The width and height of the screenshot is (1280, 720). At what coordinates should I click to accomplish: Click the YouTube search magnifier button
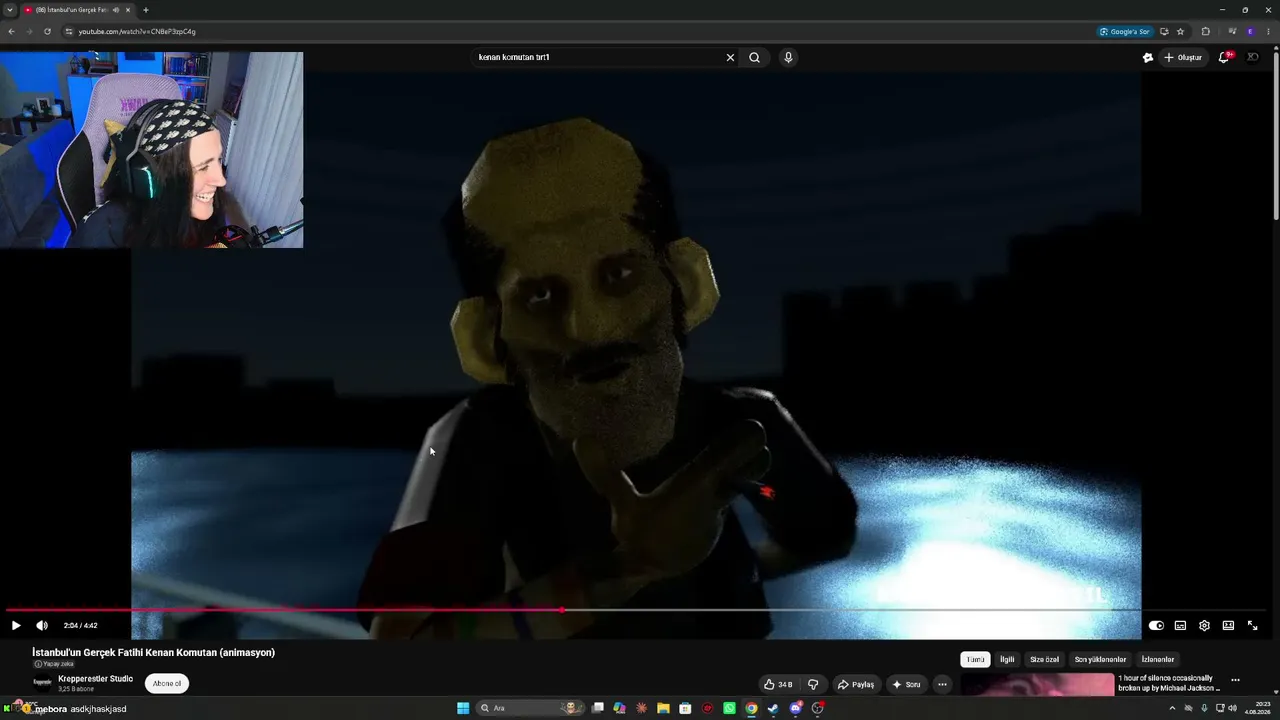(x=755, y=58)
